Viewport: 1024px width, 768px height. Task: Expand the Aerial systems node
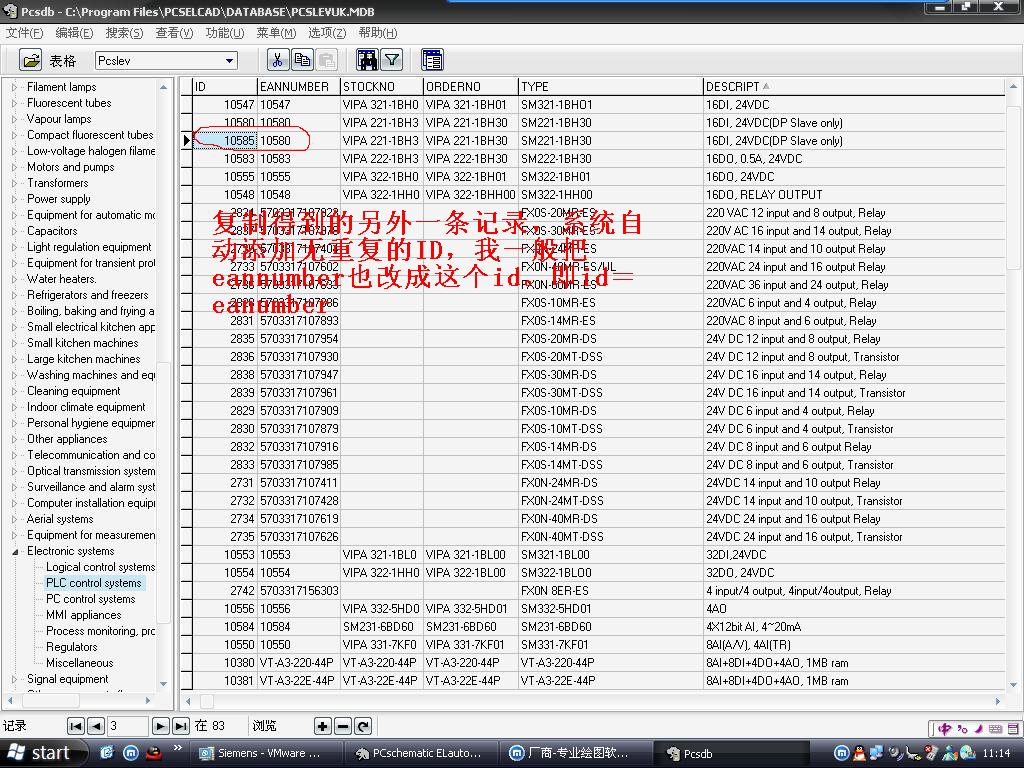click(x=14, y=519)
